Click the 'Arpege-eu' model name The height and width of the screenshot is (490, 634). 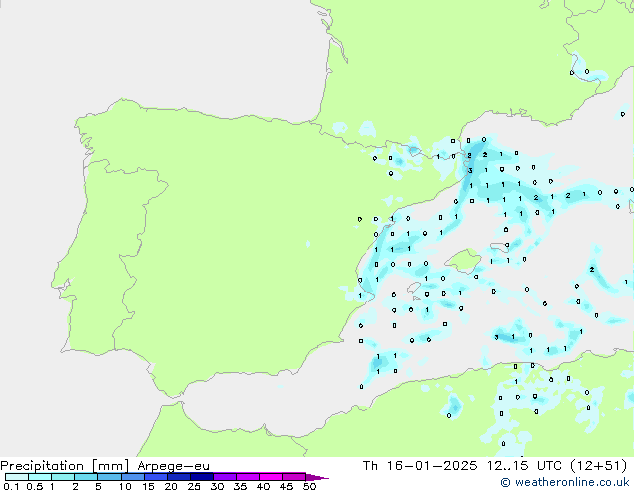click(173, 466)
